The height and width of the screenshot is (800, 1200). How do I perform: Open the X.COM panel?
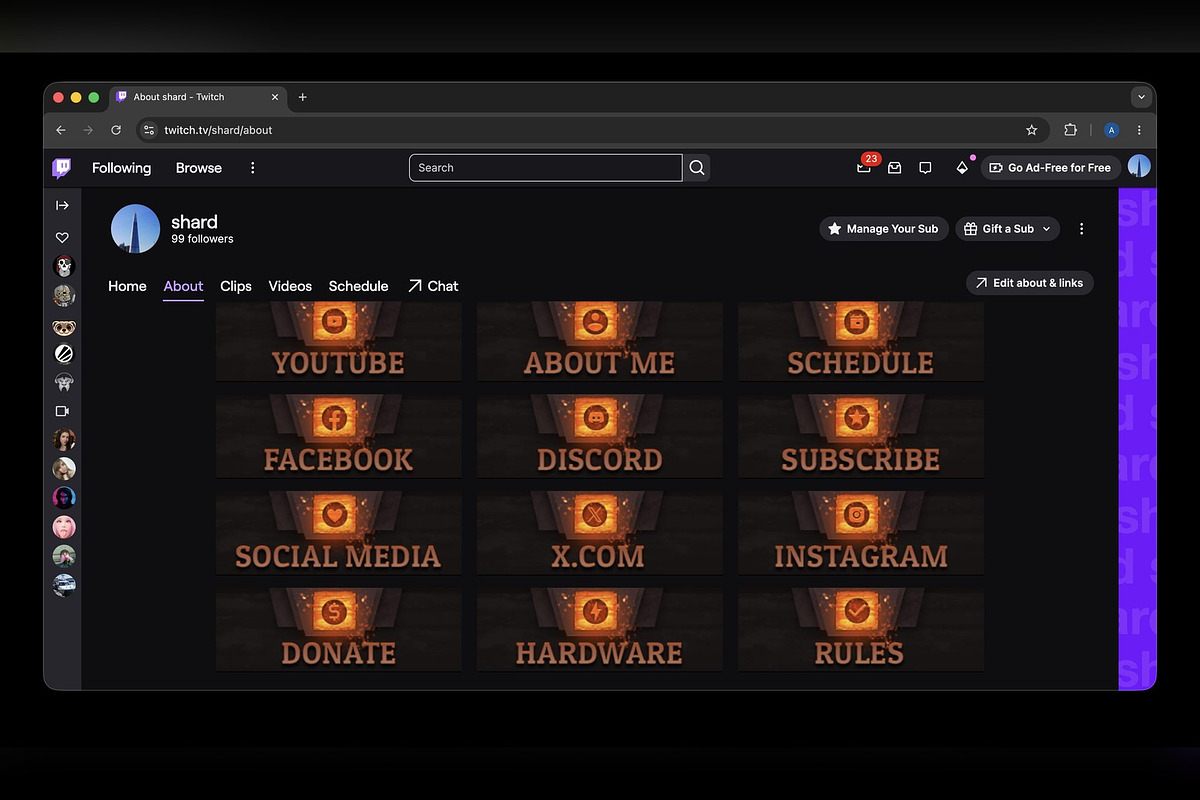tap(600, 533)
